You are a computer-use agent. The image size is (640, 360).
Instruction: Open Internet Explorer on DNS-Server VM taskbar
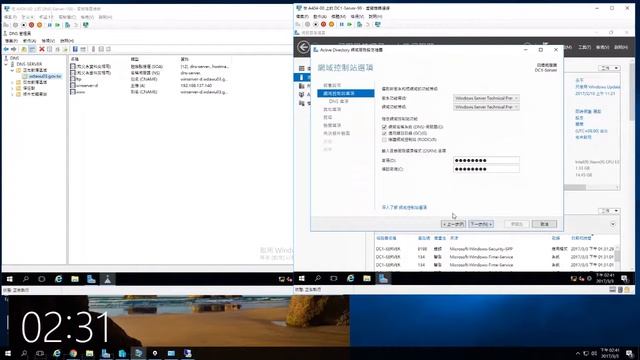point(58,279)
